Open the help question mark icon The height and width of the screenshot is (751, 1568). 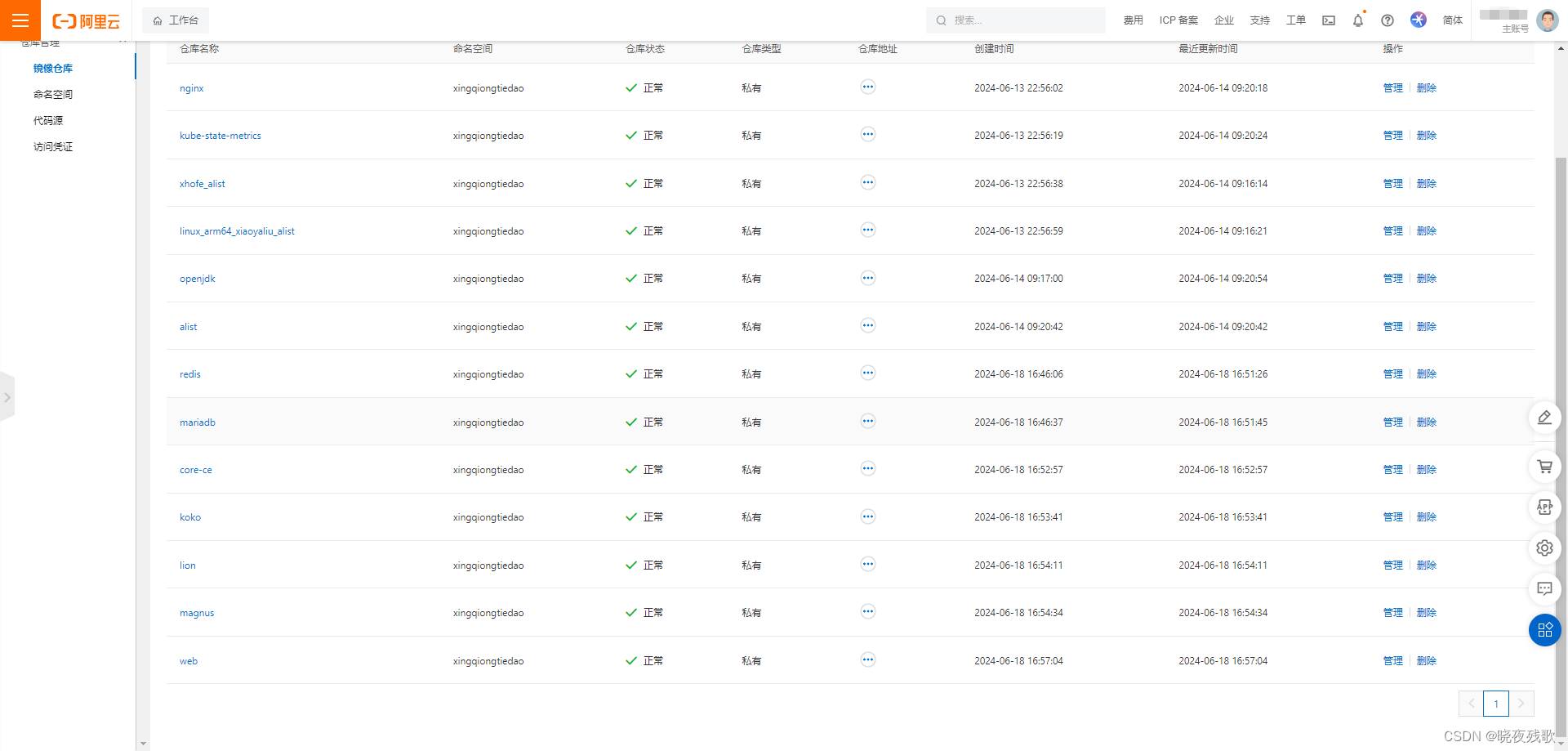1387,20
